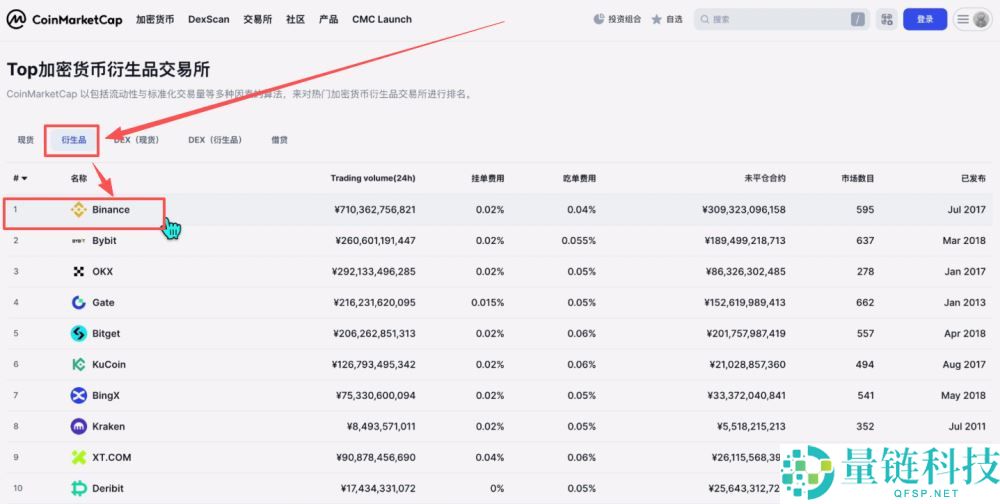Click the watchlist star icon

tap(657, 20)
